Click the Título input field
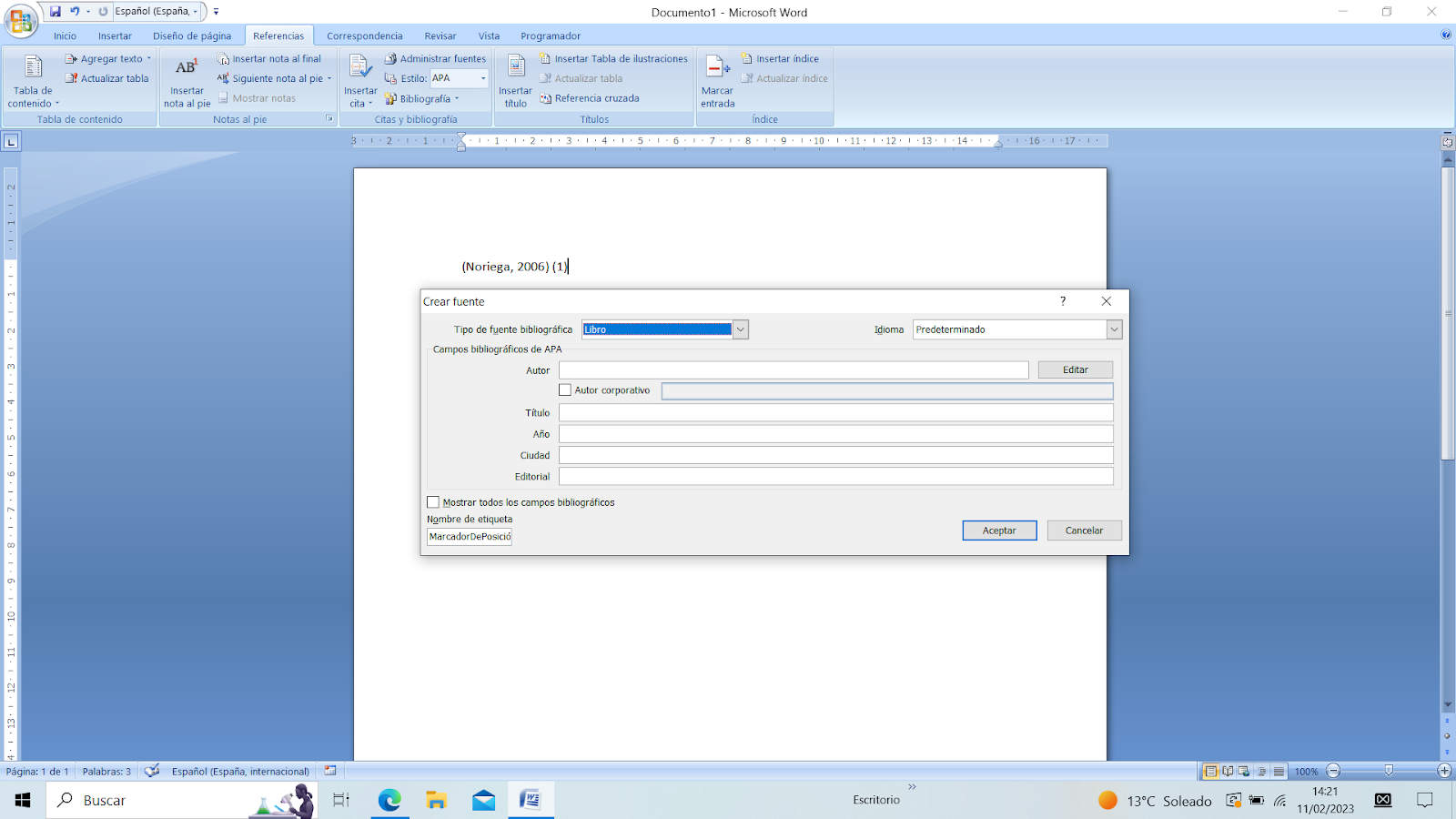The image size is (1456, 819). tap(836, 413)
